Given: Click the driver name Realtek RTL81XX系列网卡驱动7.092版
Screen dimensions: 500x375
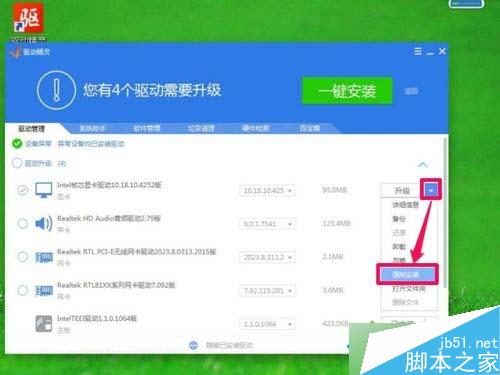Looking at the screenshot, I should 116,285.
